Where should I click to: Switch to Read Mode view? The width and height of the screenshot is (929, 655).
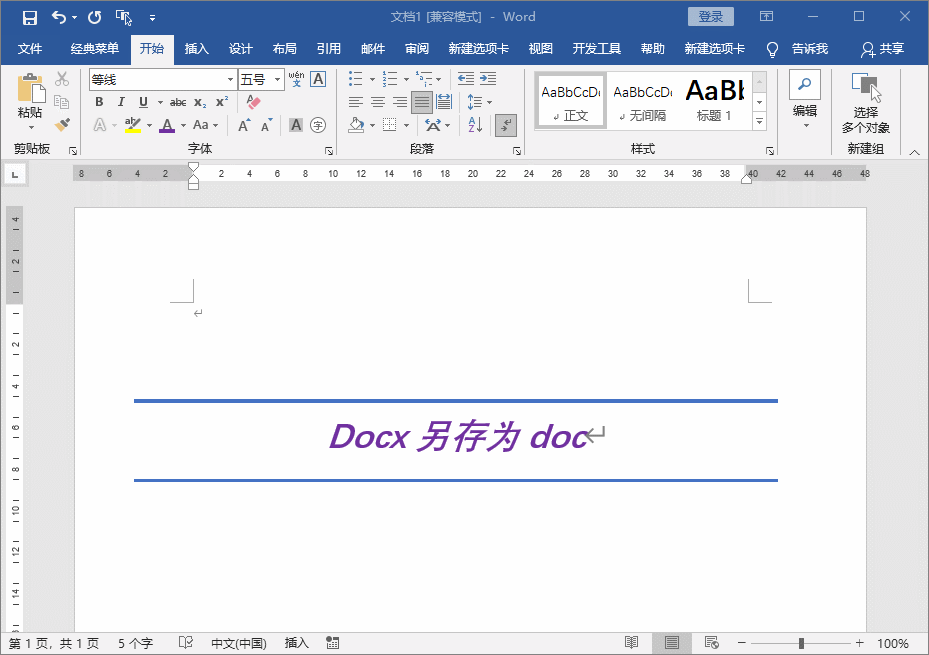pyautogui.click(x=631, y=643)
